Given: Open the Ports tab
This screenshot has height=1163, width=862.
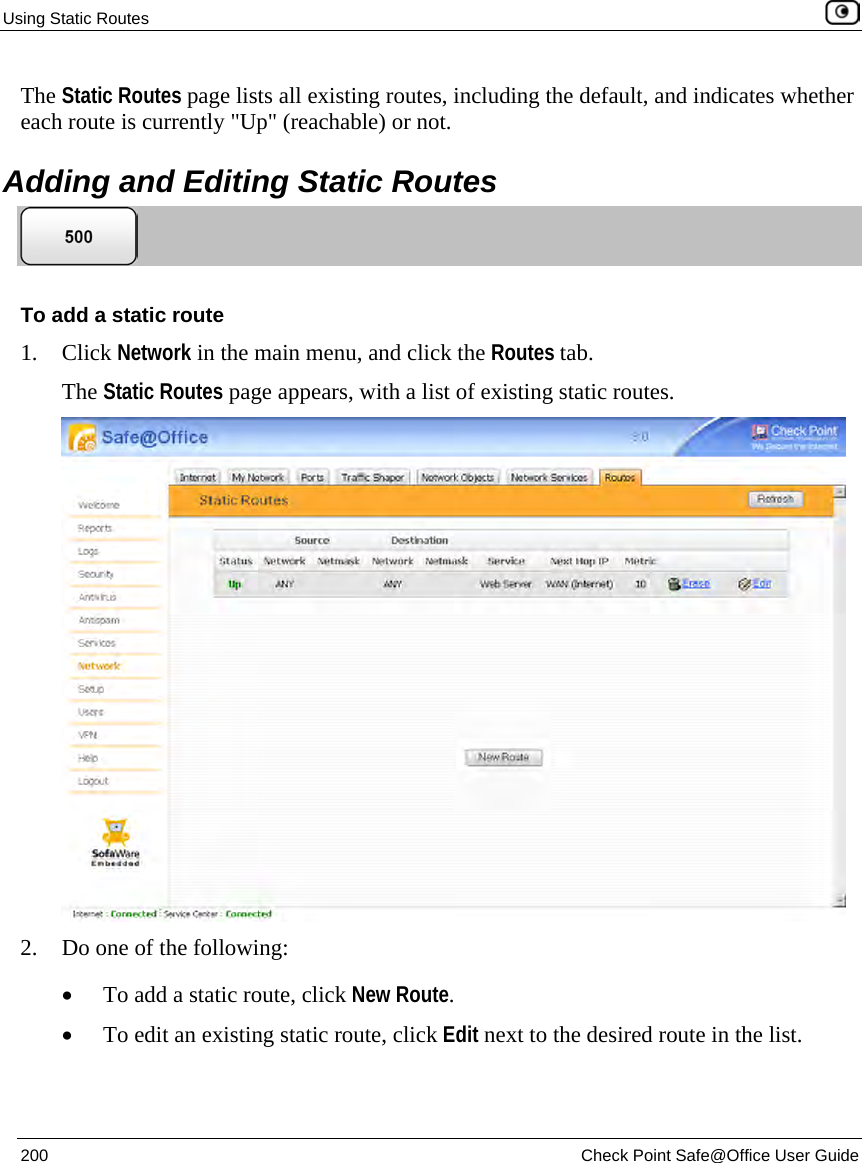Looking at the screenshot, I should pyautogui.click(x=312, y=478).
